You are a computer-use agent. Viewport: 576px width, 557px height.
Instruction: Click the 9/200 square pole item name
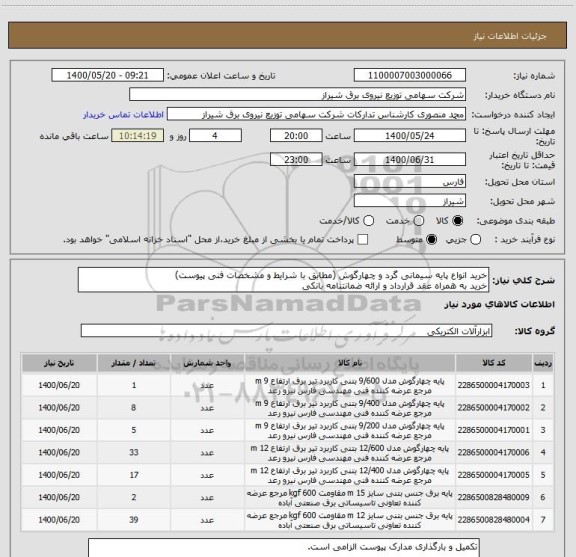pos(350,431)
